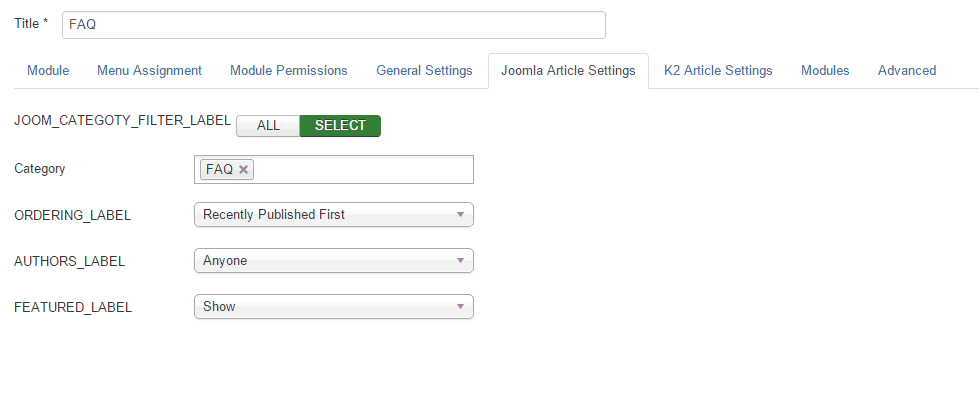
Task: Switch to K2 Article Settings tab
Action: pyautogui.click(x=718, y=71)
